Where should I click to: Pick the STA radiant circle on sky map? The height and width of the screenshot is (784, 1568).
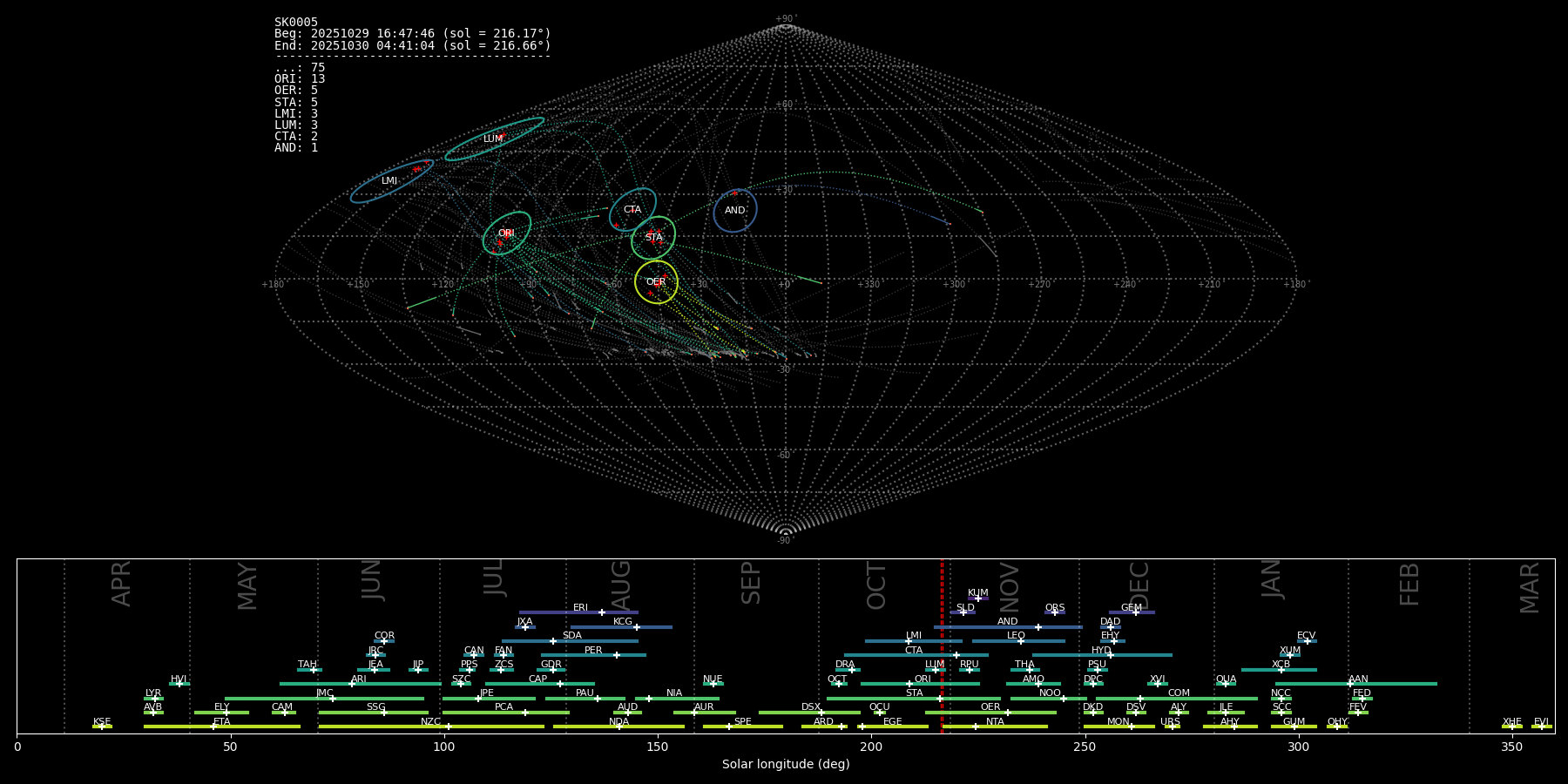tap(653, 238)
